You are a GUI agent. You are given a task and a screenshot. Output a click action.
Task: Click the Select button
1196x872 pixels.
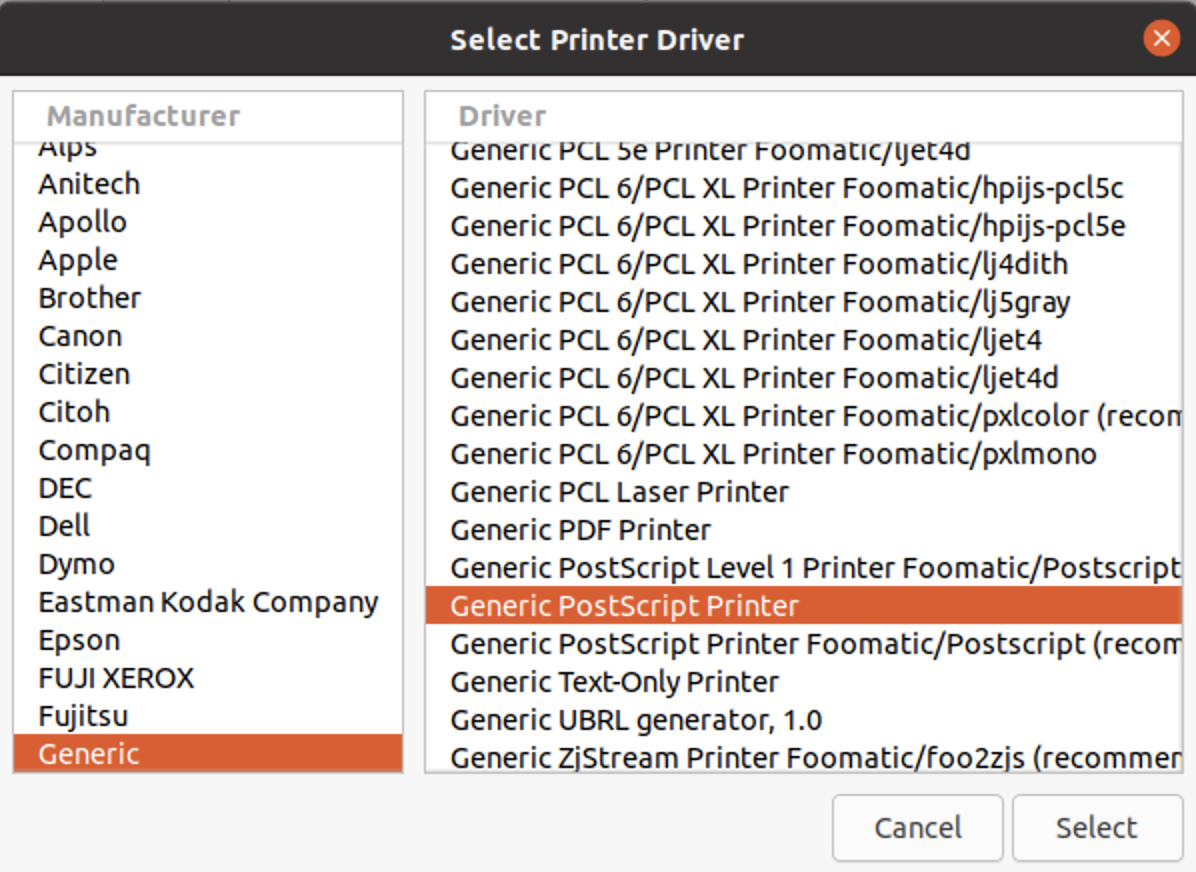tap(1096, 828)
